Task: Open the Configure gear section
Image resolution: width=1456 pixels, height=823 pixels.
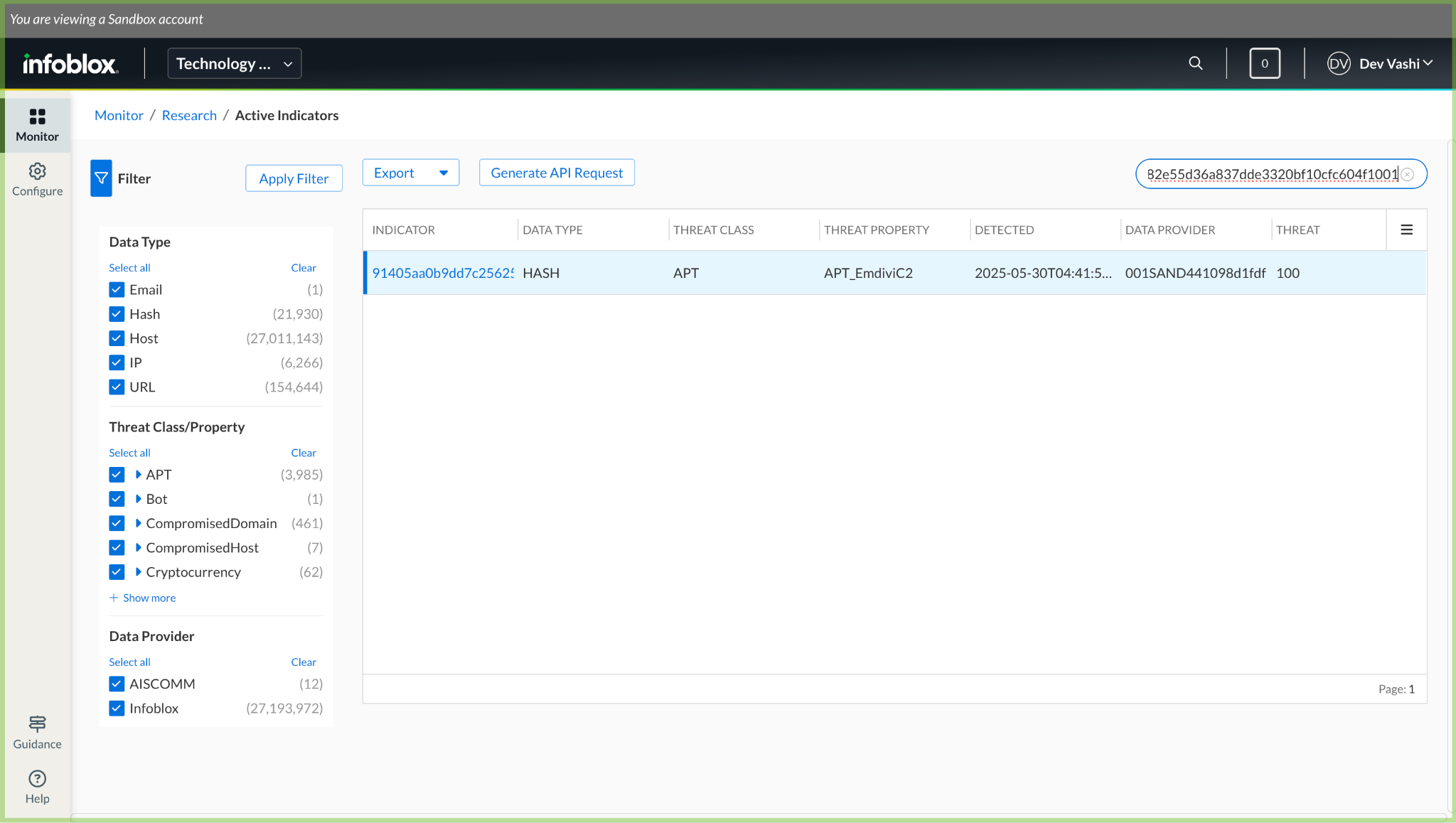Action: click(x=38, y=180)
